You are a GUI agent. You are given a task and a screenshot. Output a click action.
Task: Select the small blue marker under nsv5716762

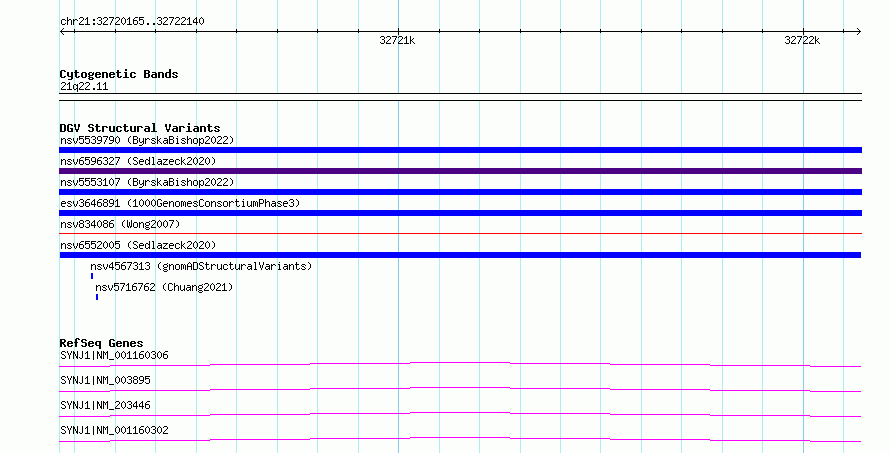point(97,297)
